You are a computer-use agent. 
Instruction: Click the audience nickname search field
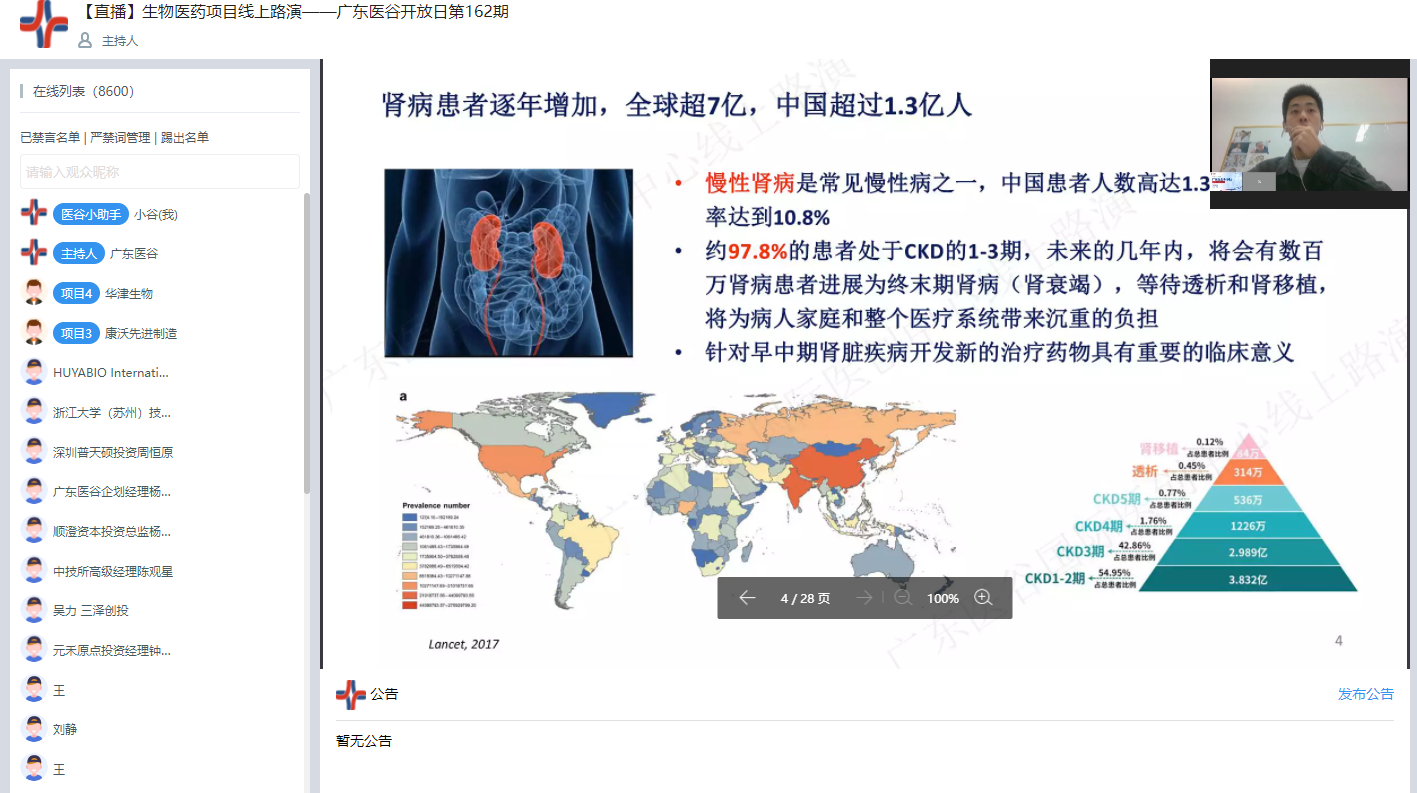(x=160, y=172)
